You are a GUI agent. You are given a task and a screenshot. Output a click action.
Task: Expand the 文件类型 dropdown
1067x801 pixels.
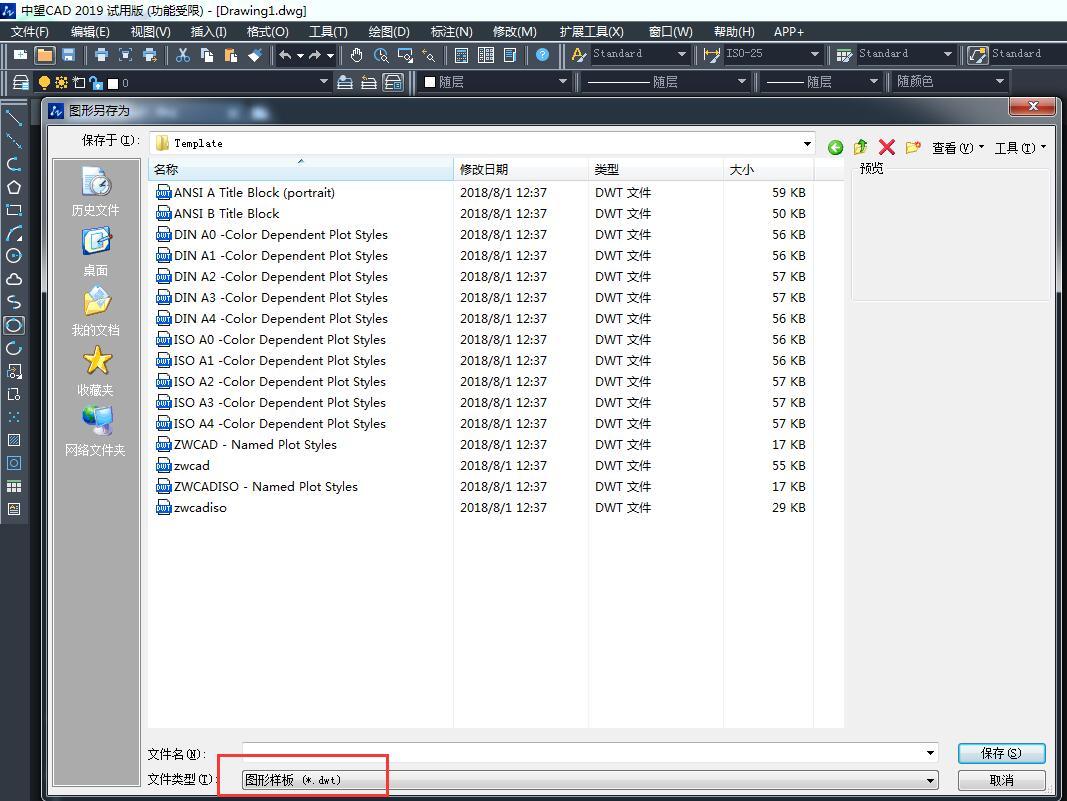[x=930, y=780]
